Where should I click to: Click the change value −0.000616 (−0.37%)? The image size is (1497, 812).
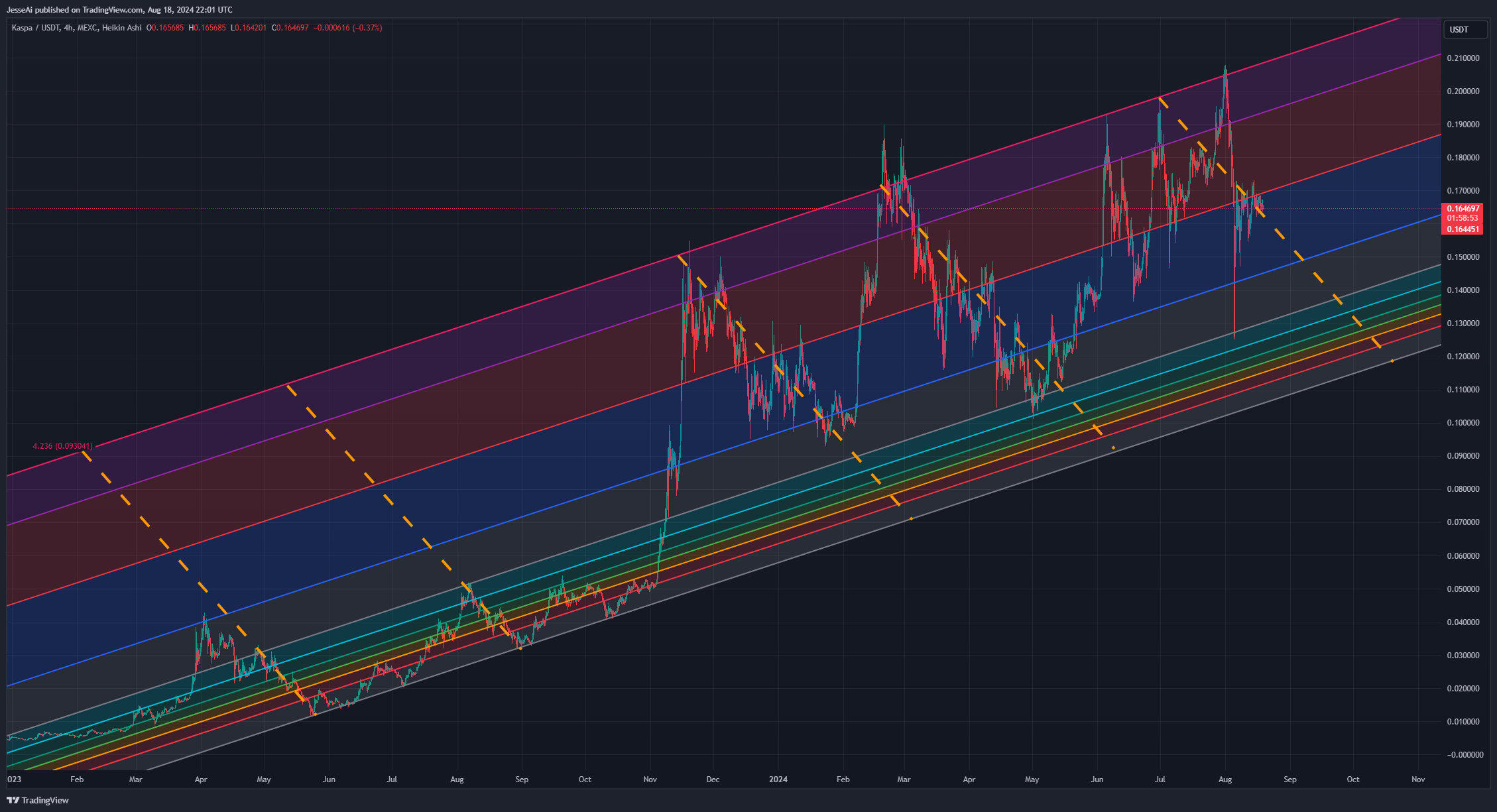(x=347, y=28)
